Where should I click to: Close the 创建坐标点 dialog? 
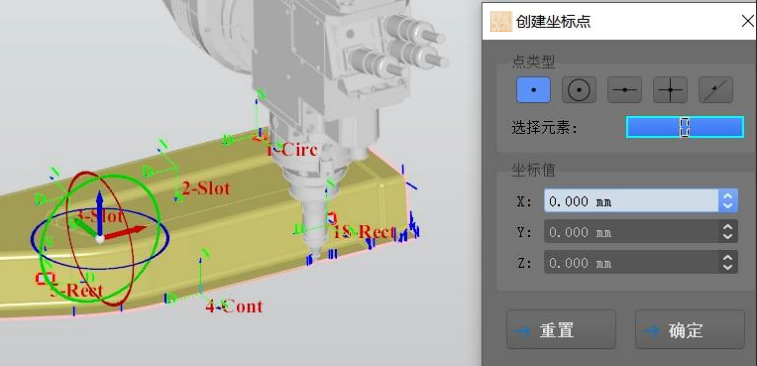[x=747, y=21]
